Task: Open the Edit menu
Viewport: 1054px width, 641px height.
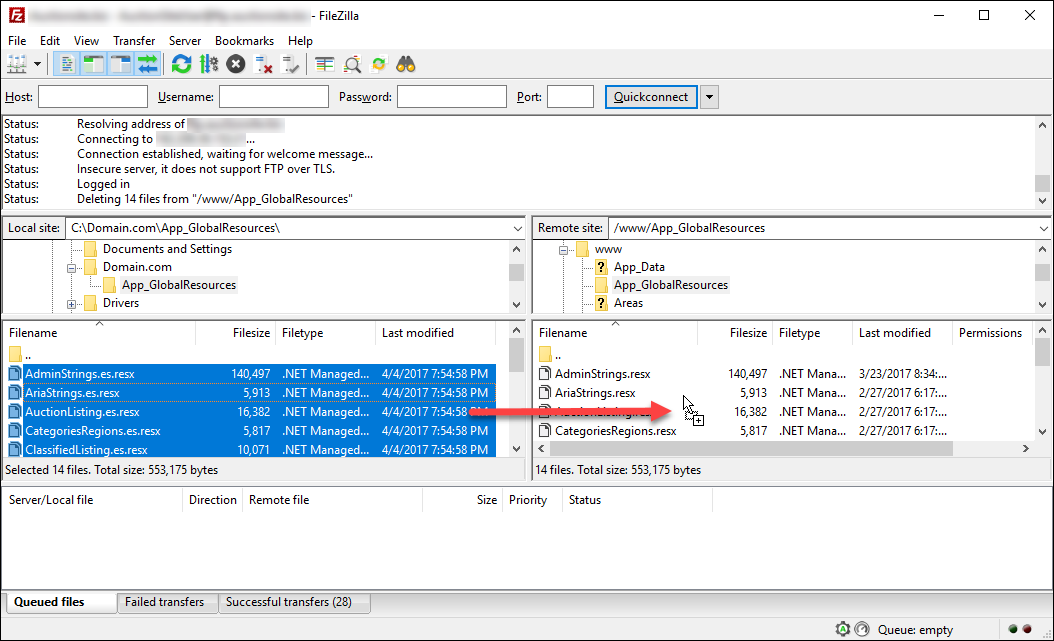Action: 50,41
